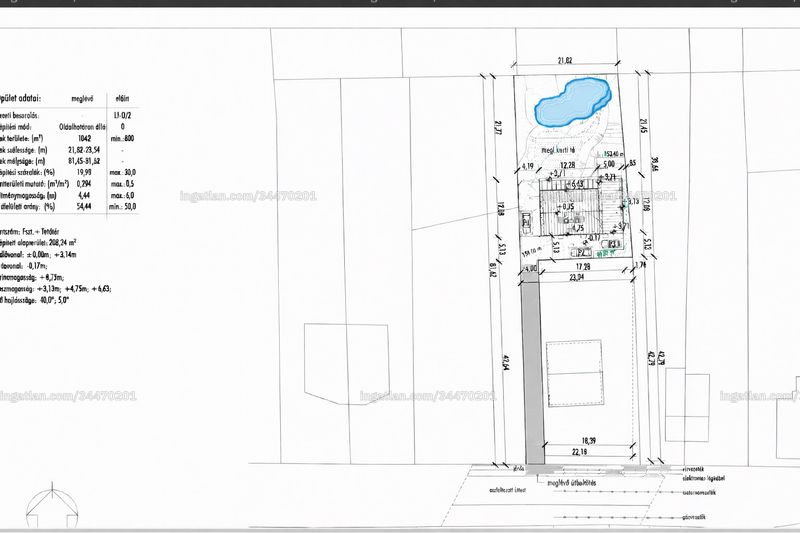This screenshot has height=533, width=800.
Task: Click the "1042" plot area value
Action: click(x=84, y=138)
